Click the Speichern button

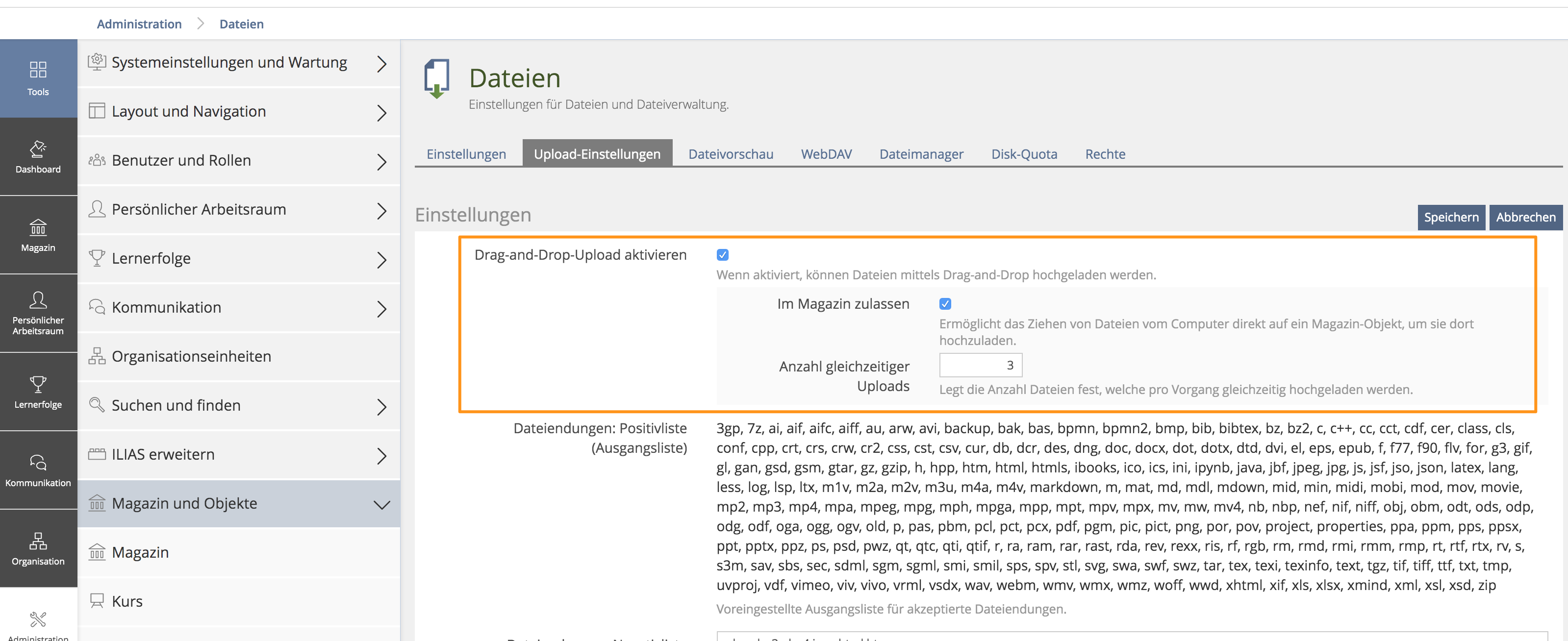pos(1450,217)
